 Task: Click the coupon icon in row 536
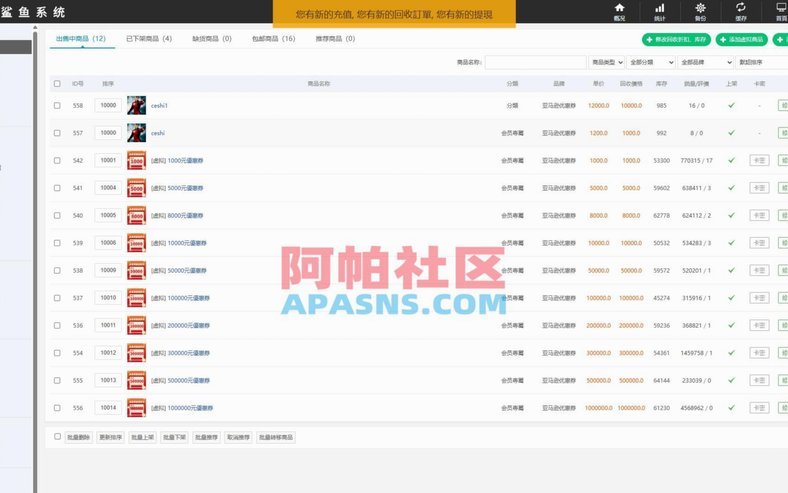136,326
